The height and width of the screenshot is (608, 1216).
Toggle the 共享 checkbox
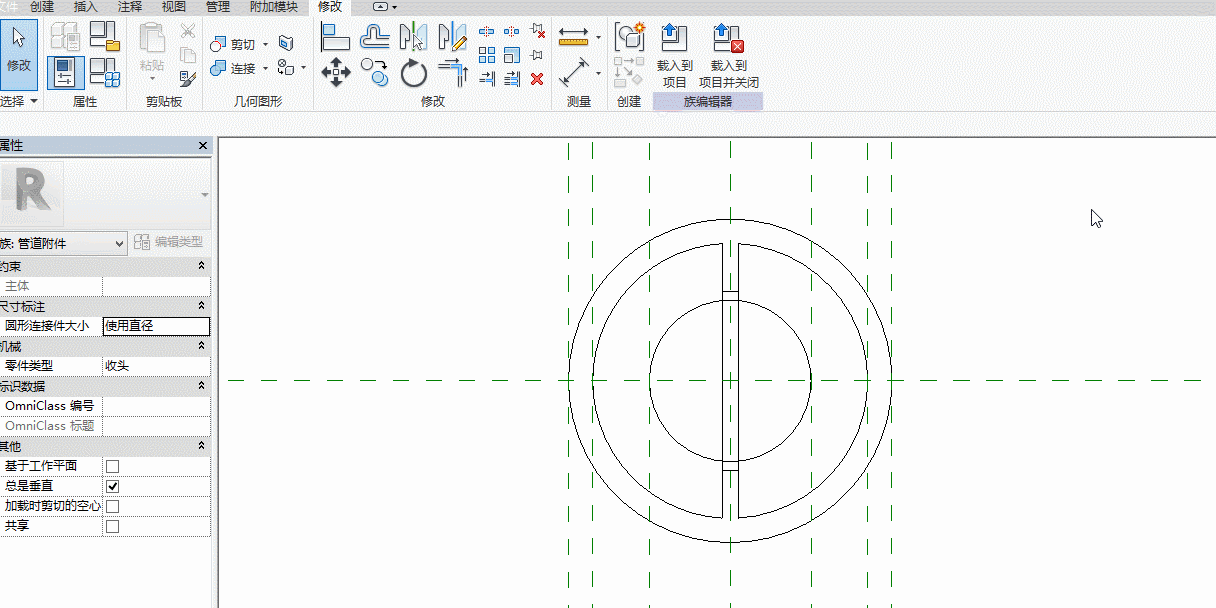tap(112, 526)
